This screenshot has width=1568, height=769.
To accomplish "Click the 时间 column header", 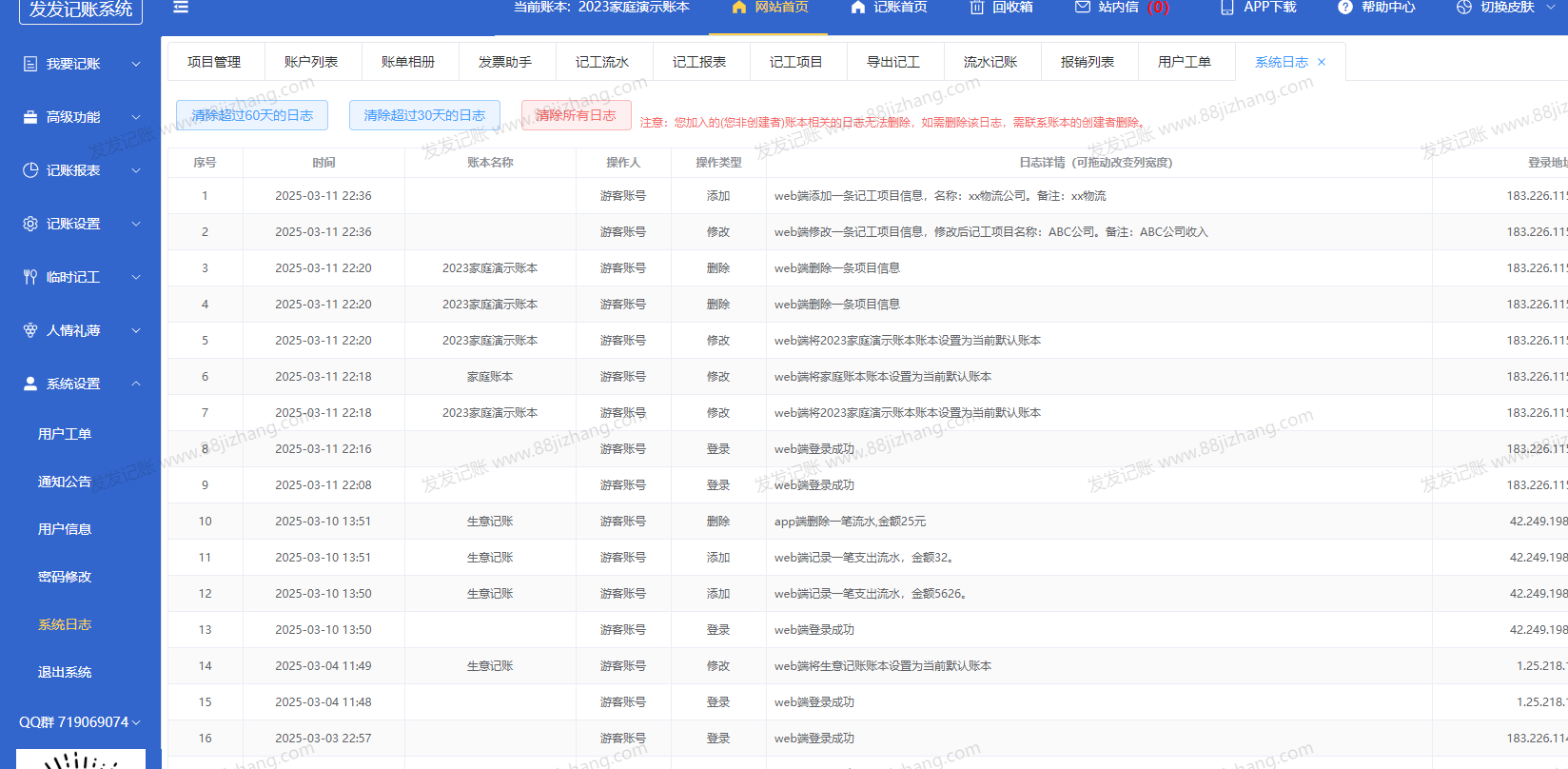I will pos(323,163).
